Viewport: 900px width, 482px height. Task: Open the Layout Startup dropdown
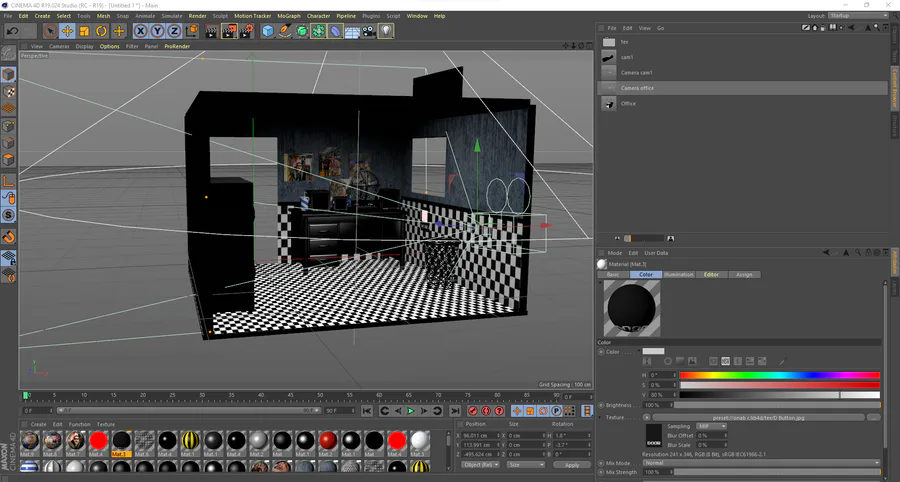(857, 16)
